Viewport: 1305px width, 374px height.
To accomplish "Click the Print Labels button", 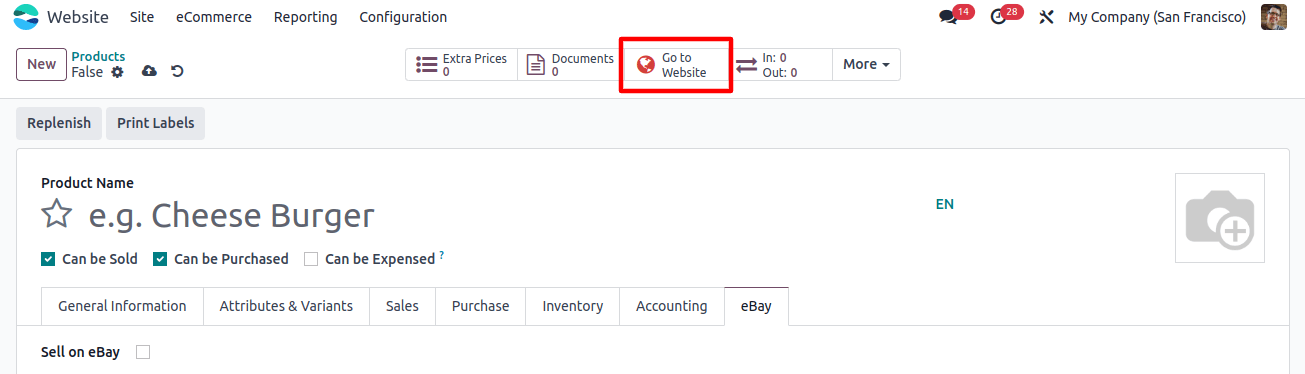I will (155, 123).
